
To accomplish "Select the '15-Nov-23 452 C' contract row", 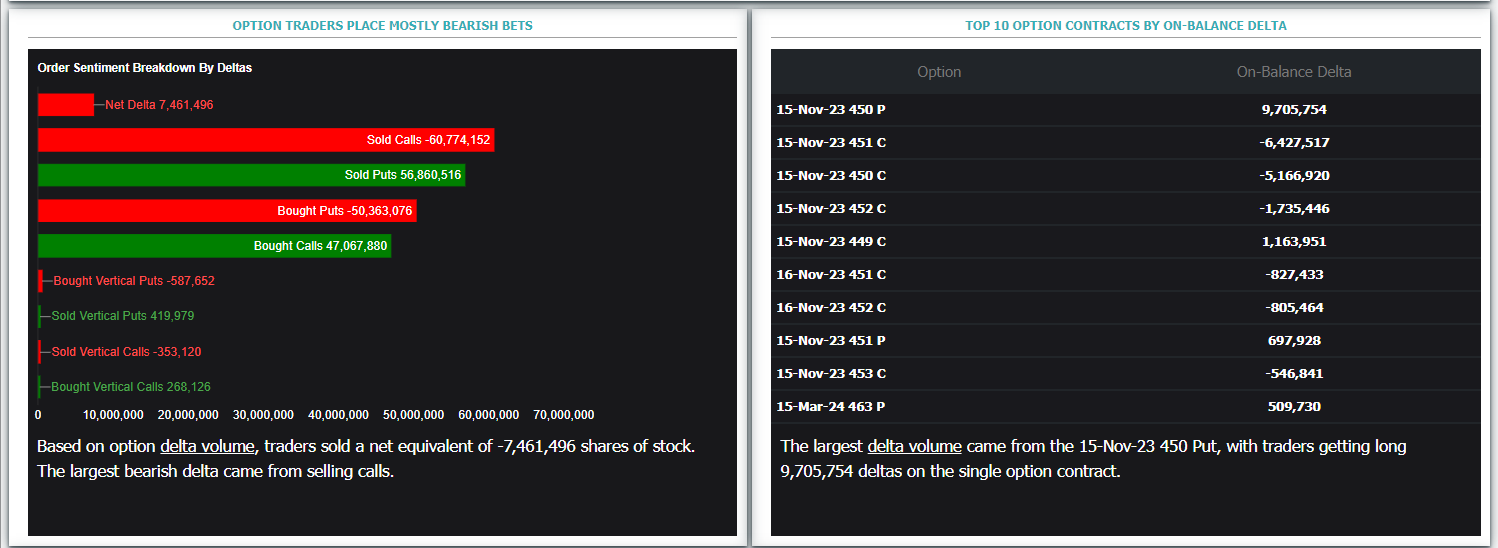I will click(x=1126, y=209).
